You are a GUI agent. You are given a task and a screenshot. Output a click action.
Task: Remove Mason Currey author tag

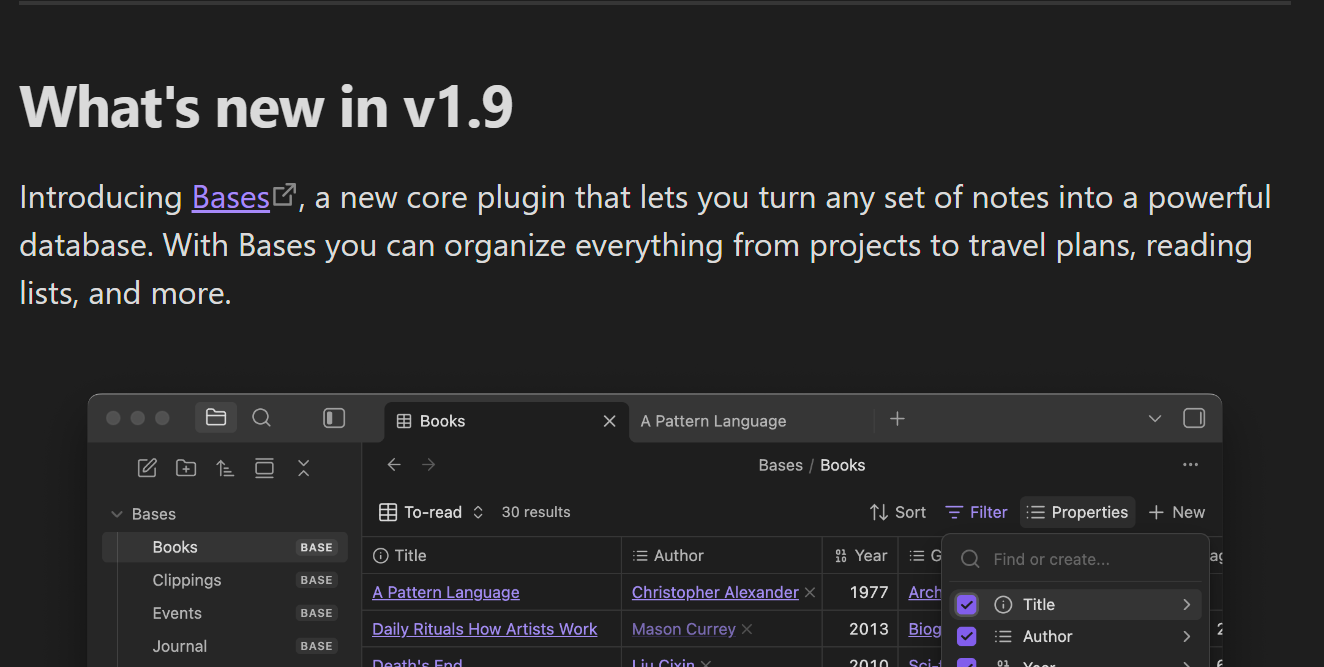click(x=747, y=630)
